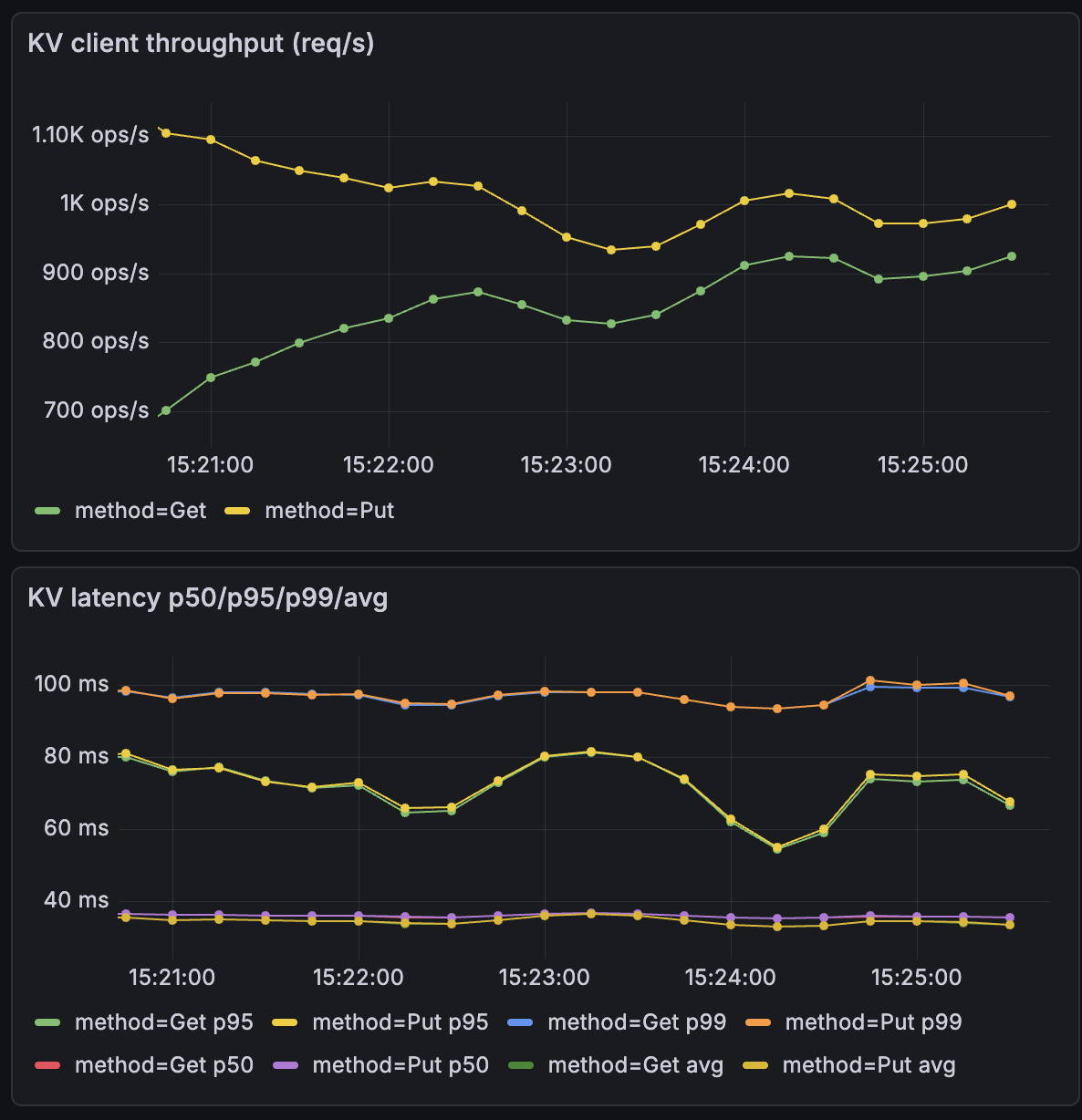Click the Get throughput data point at 15:24:00

tap(744, 265)
